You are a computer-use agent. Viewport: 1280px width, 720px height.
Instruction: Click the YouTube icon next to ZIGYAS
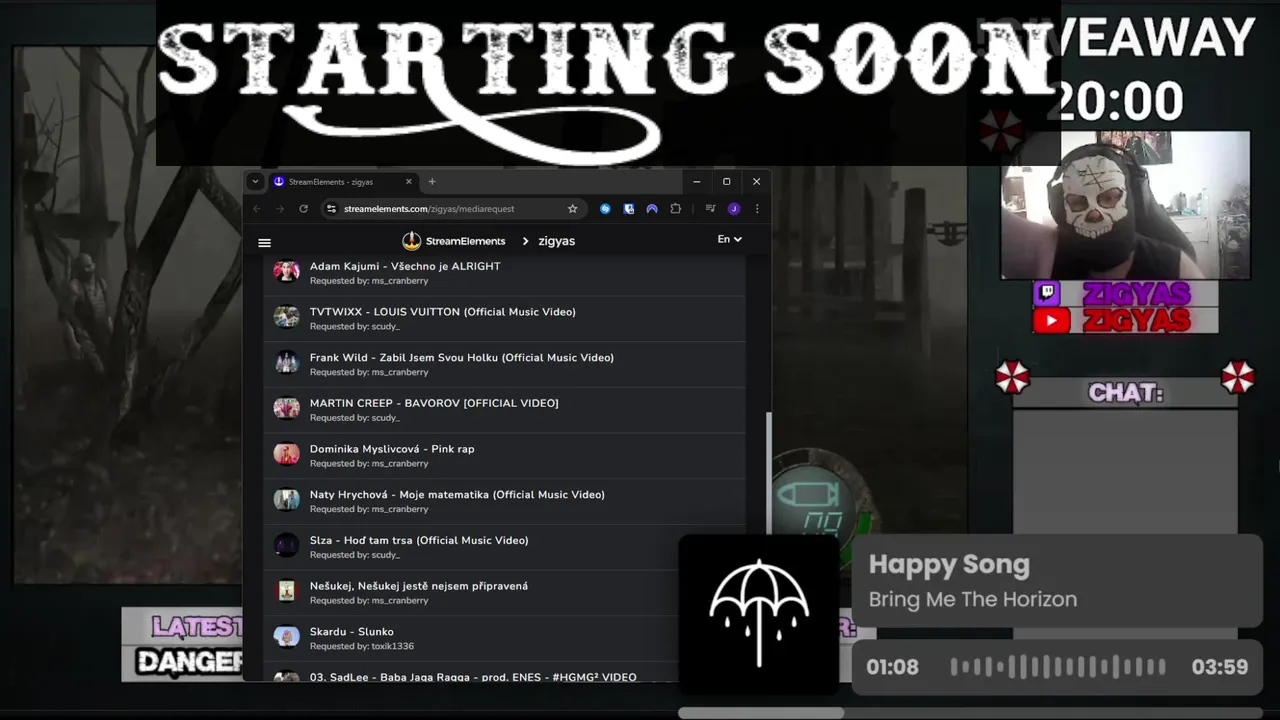[x=1051, y=320]
